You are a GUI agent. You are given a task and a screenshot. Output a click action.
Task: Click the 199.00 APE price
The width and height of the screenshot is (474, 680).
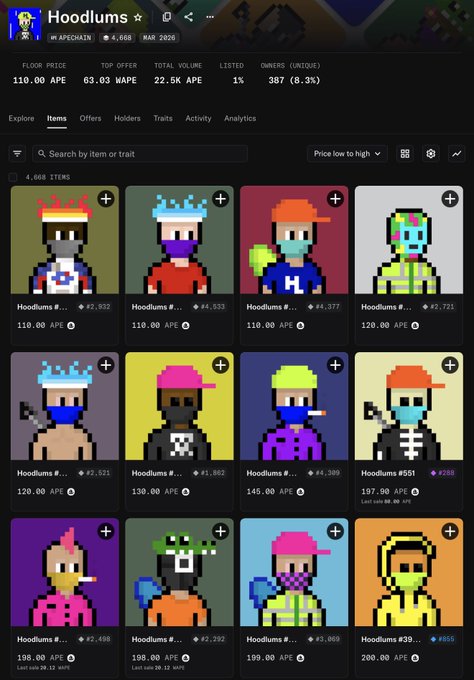[270, 657]
